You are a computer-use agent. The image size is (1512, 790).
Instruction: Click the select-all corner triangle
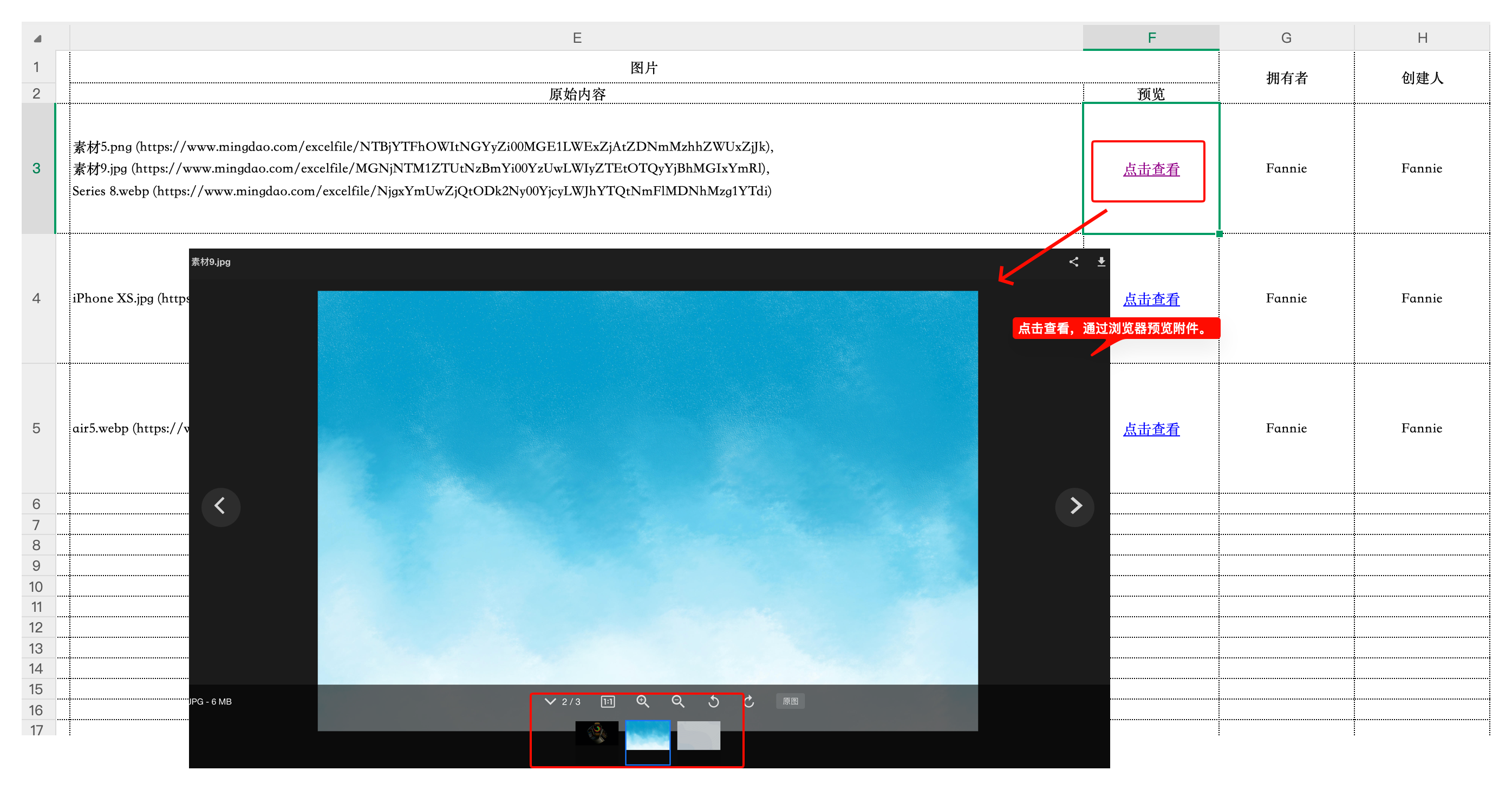click(37, 39)
